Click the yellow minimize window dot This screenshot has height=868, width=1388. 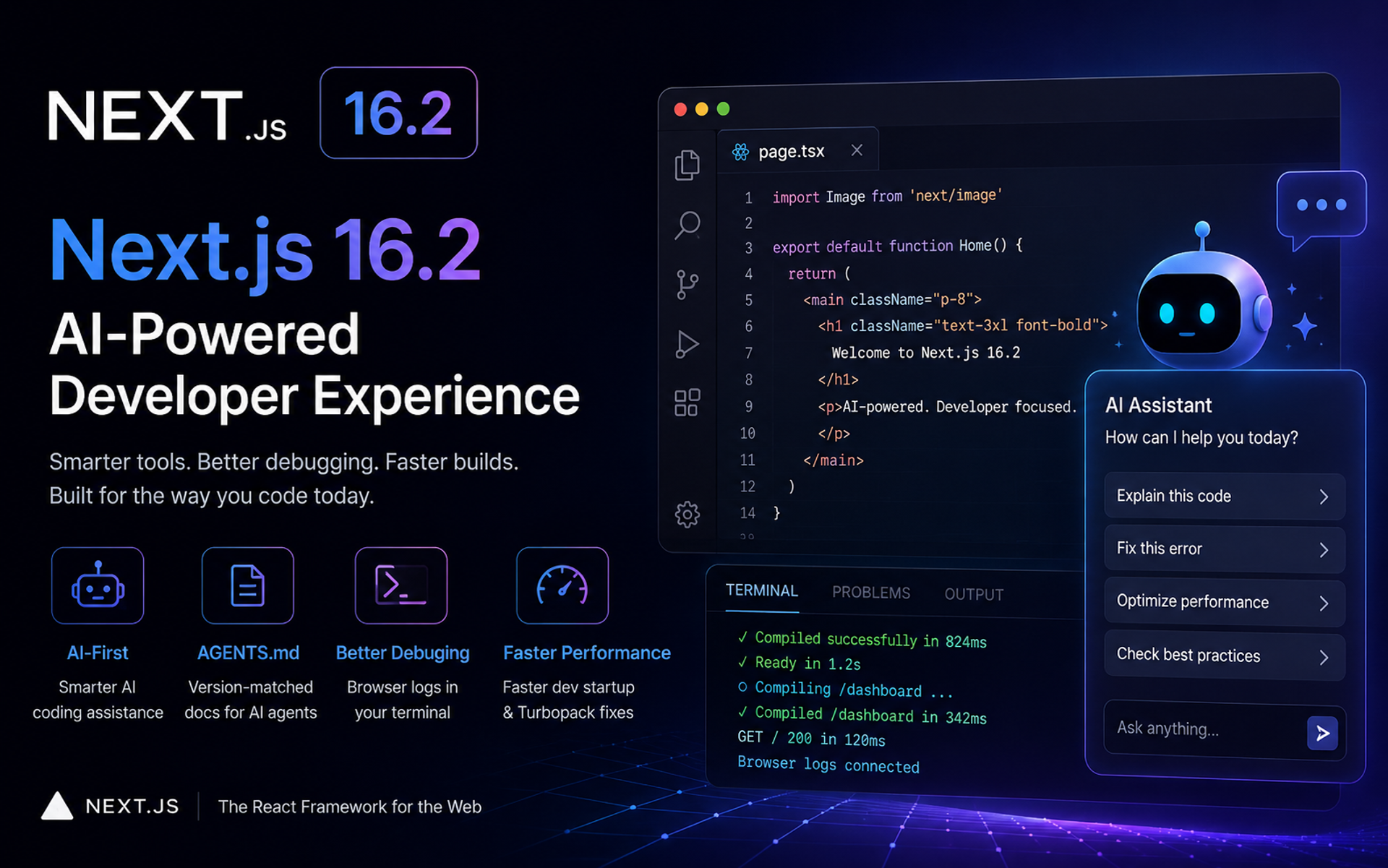[x=701, y=109]
